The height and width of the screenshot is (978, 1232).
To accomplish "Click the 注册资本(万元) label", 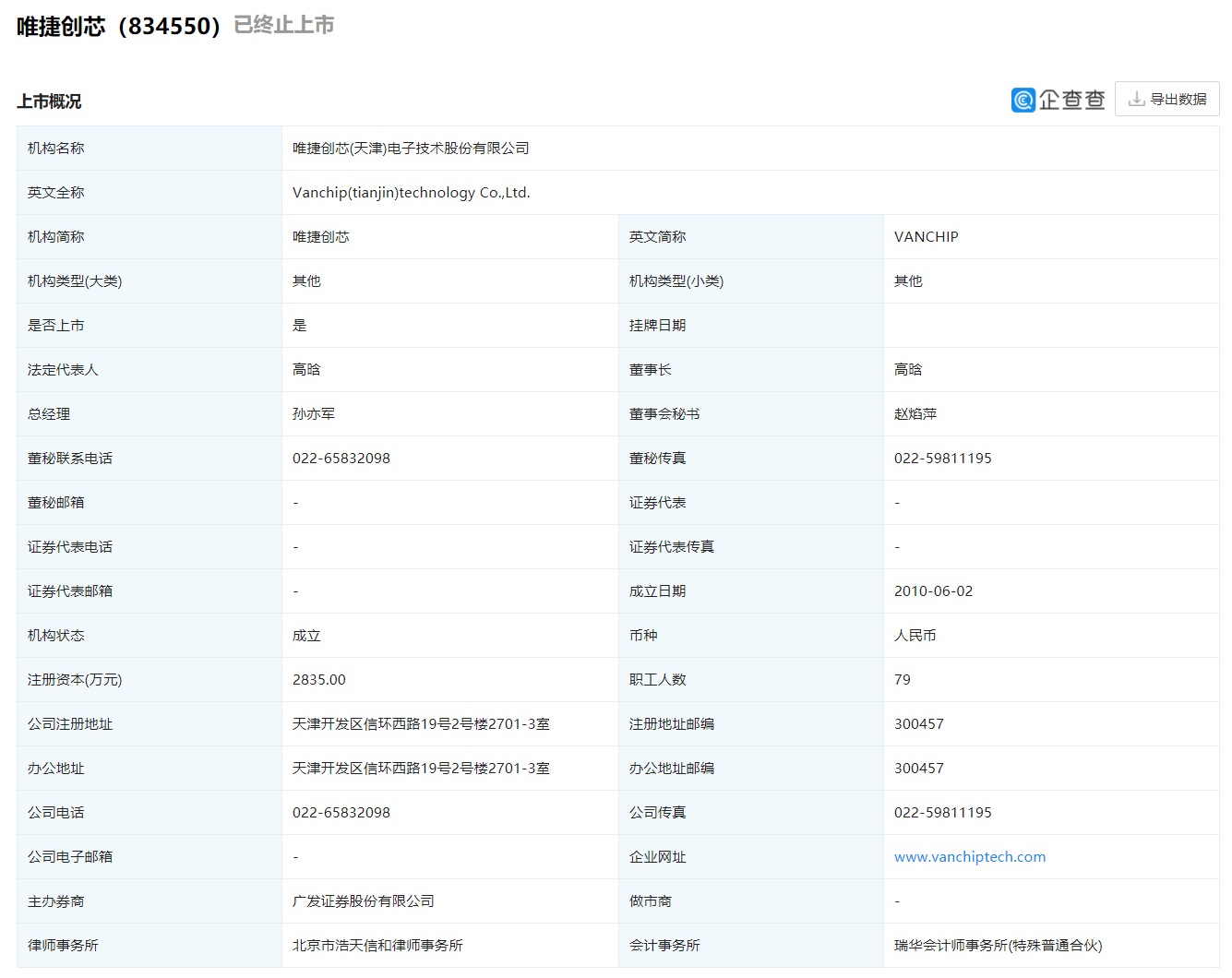I will coord(75,680).
